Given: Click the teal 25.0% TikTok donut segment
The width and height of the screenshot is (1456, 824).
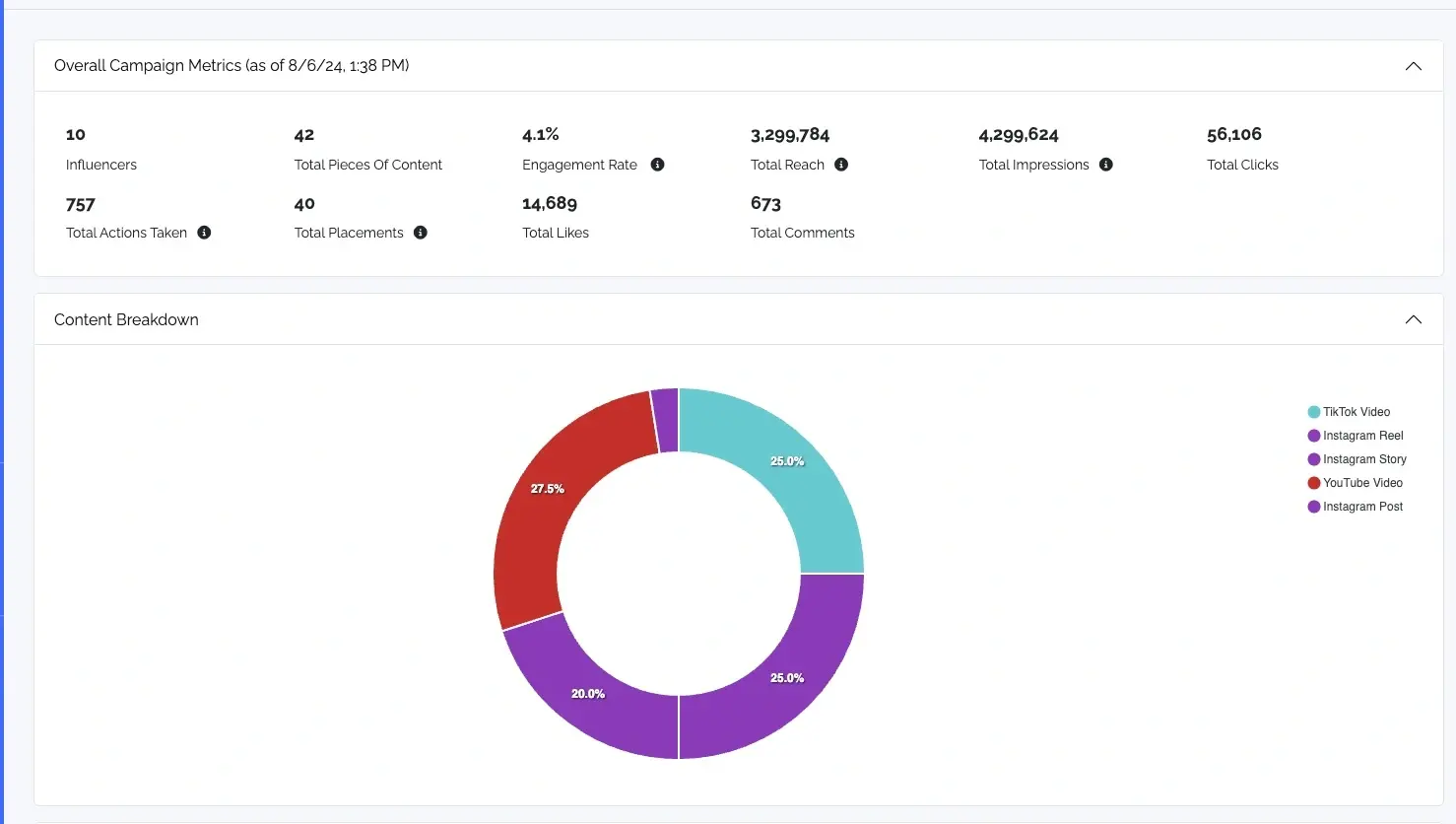Looking at the screenshot, I should coord(788,460).
